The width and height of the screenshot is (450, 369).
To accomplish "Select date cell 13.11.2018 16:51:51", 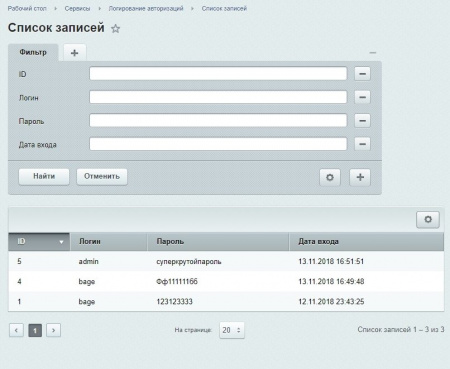I will click(x=331, y=261).
